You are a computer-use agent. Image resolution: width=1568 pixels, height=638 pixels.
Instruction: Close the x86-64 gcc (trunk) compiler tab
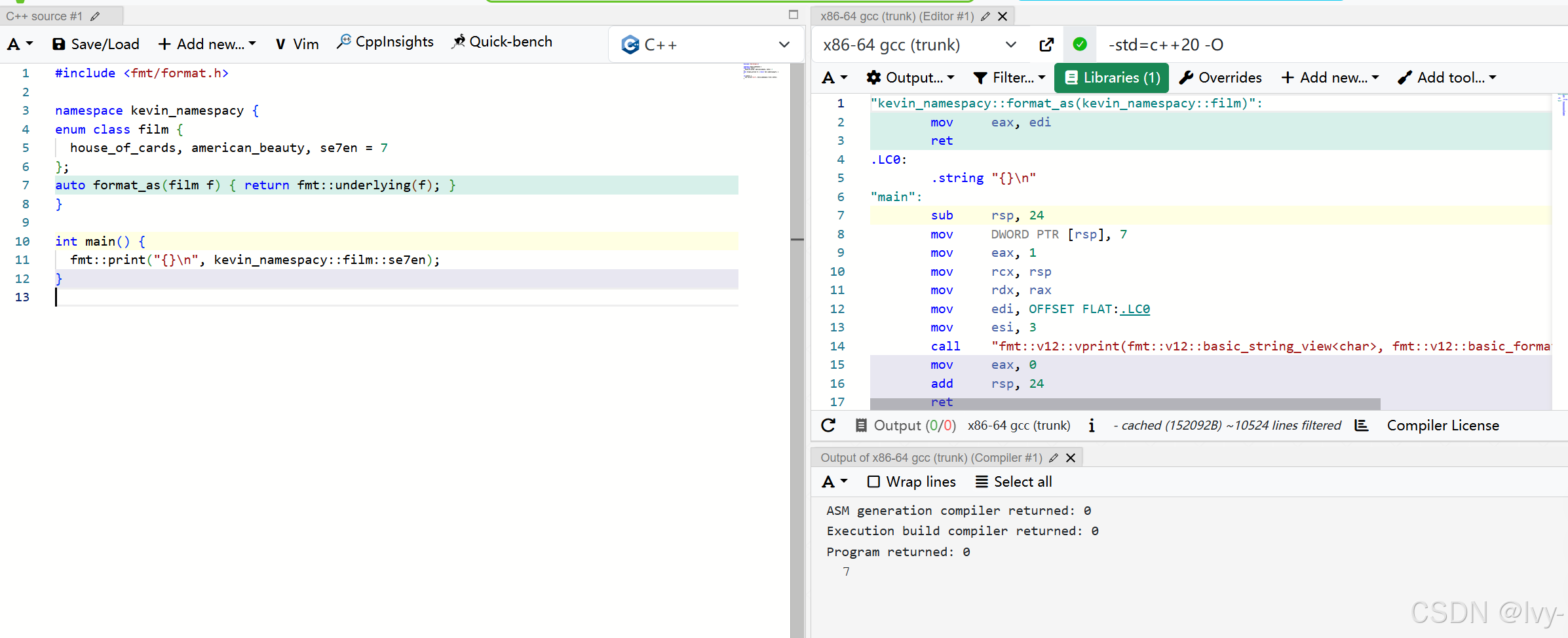point(1003,16)
